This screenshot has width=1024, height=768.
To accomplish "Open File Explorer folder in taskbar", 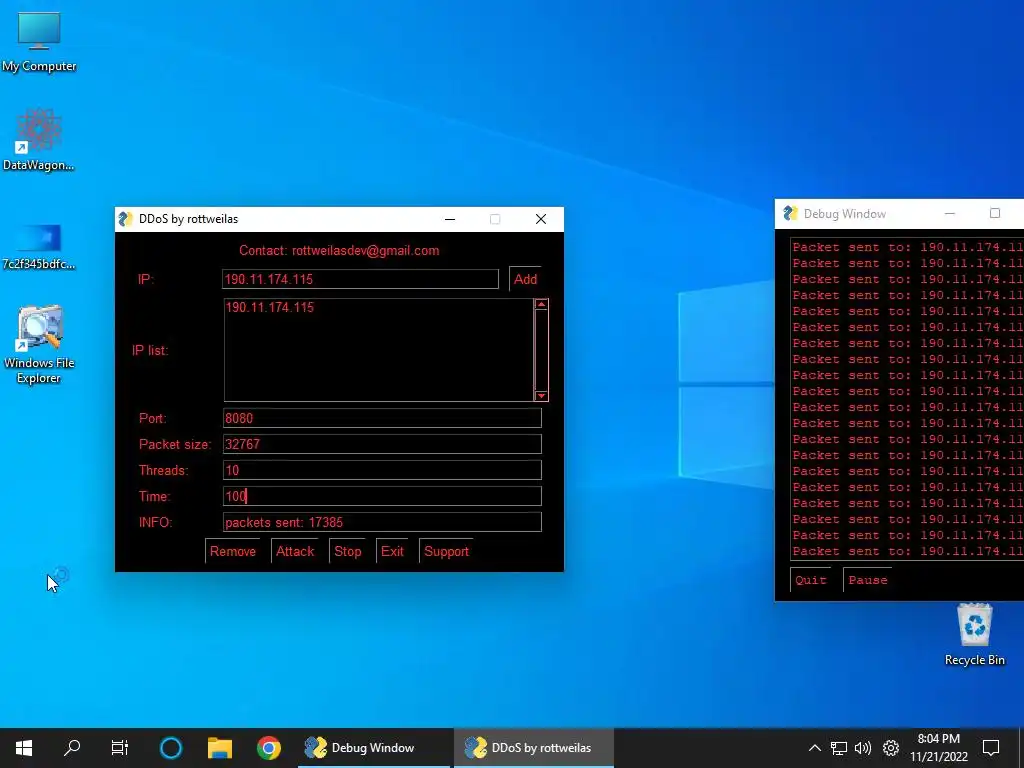I will (x=220, y=748).
